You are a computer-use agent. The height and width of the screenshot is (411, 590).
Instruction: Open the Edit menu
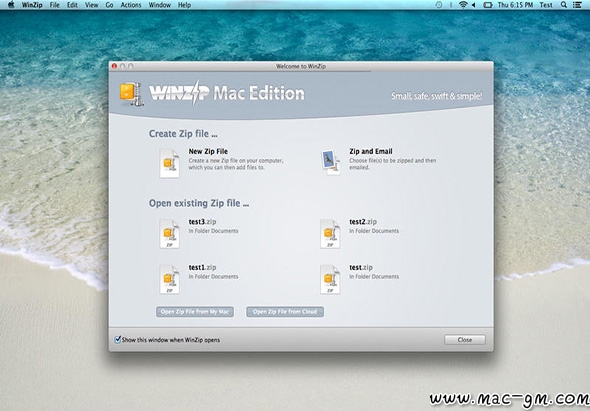(72, 5)
